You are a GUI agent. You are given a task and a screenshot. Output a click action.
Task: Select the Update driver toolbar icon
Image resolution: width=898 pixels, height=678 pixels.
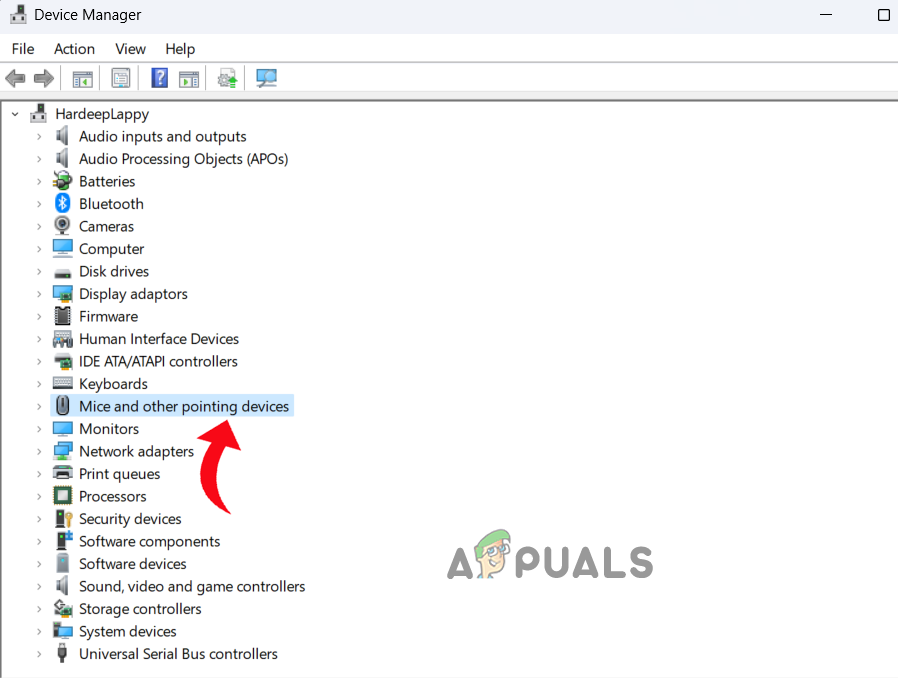tap(226, 78)
